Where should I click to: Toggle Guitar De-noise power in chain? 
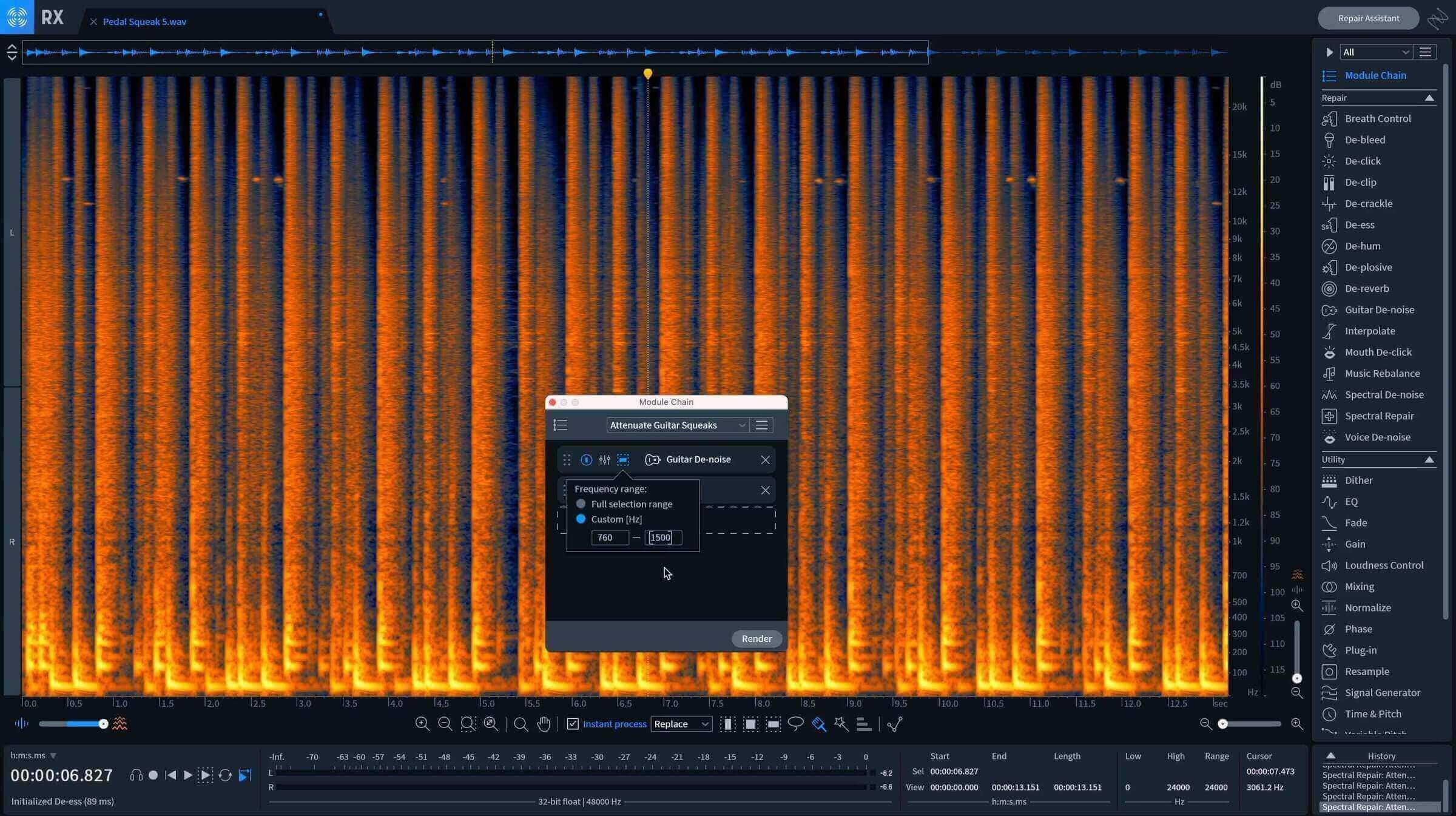pos(586,460)
